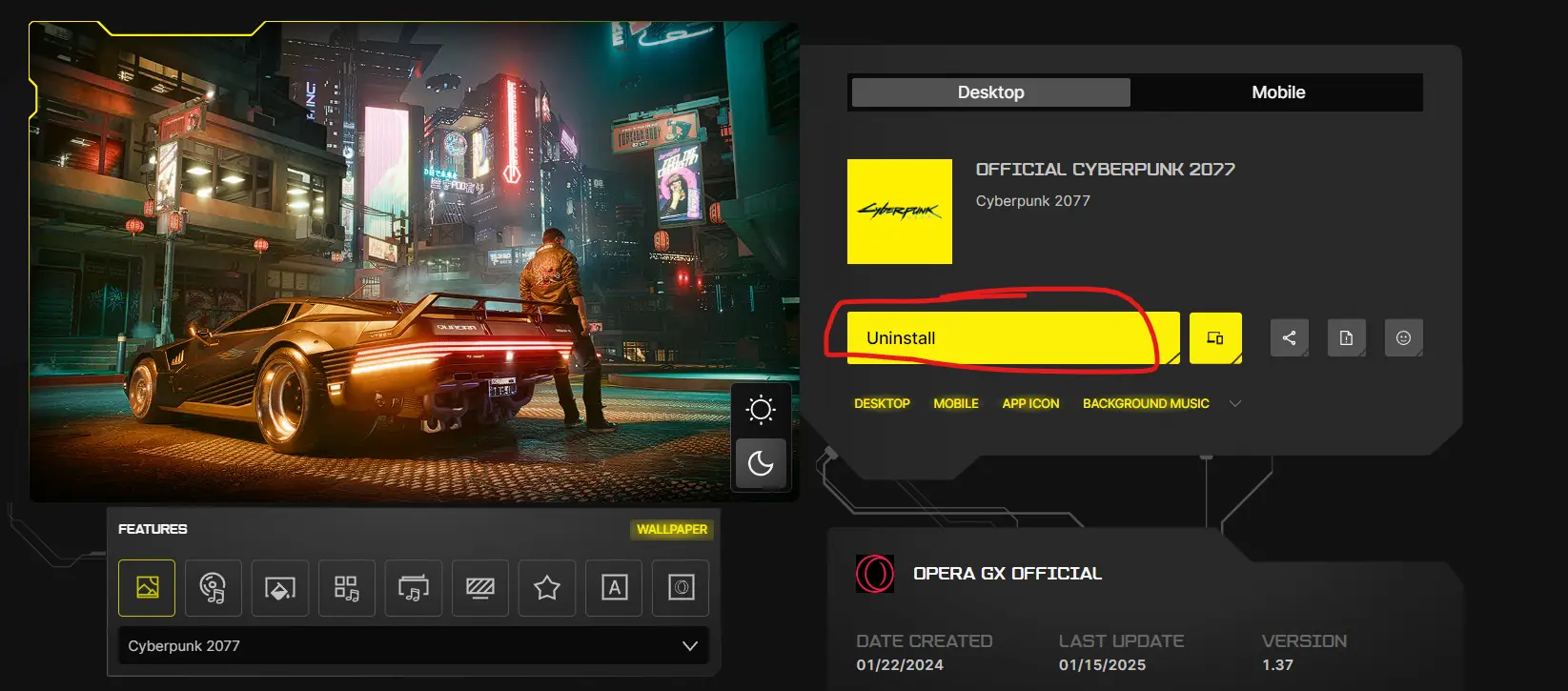Switch preview to light mode sun toggle

click(761, 411)
